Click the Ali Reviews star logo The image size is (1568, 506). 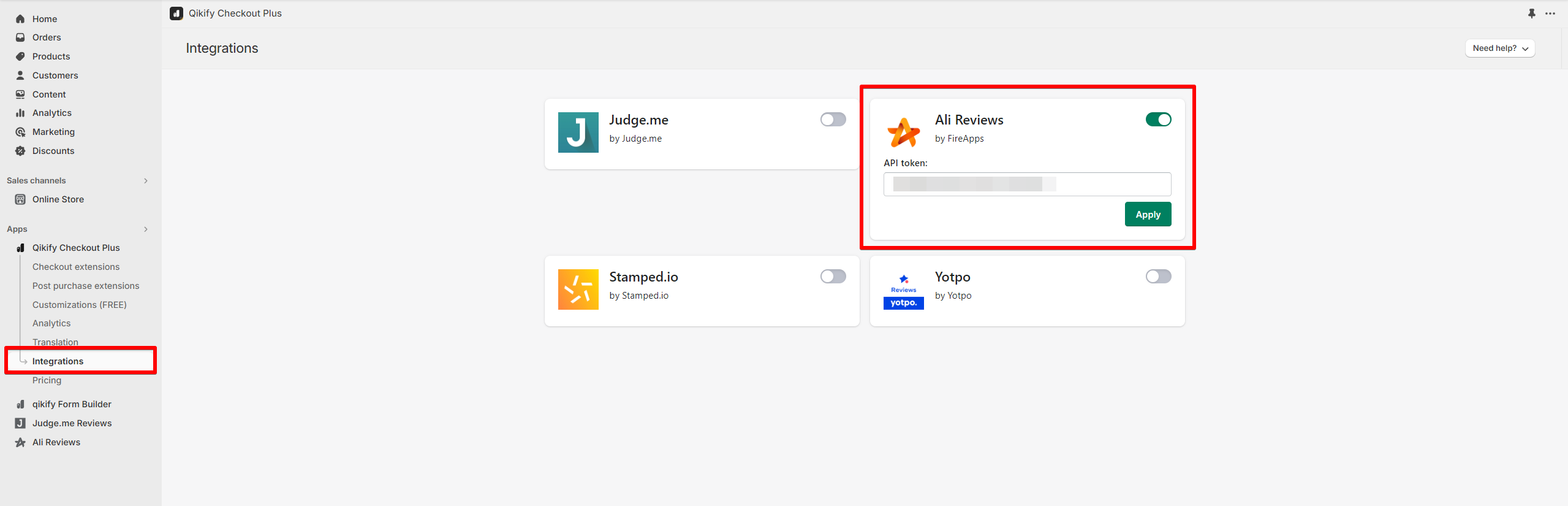(x=904, y=132)
